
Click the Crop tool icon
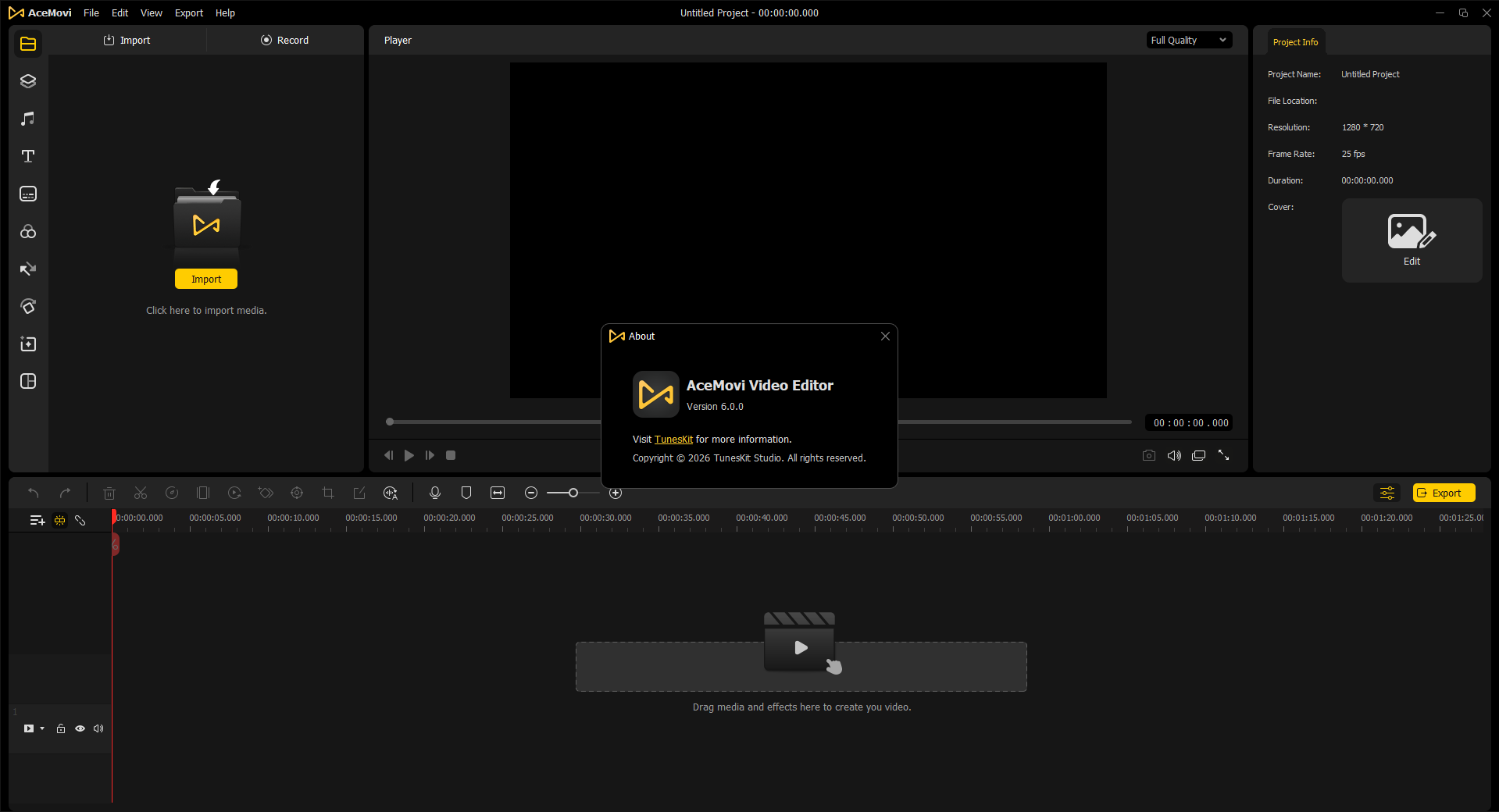point(328,493)
